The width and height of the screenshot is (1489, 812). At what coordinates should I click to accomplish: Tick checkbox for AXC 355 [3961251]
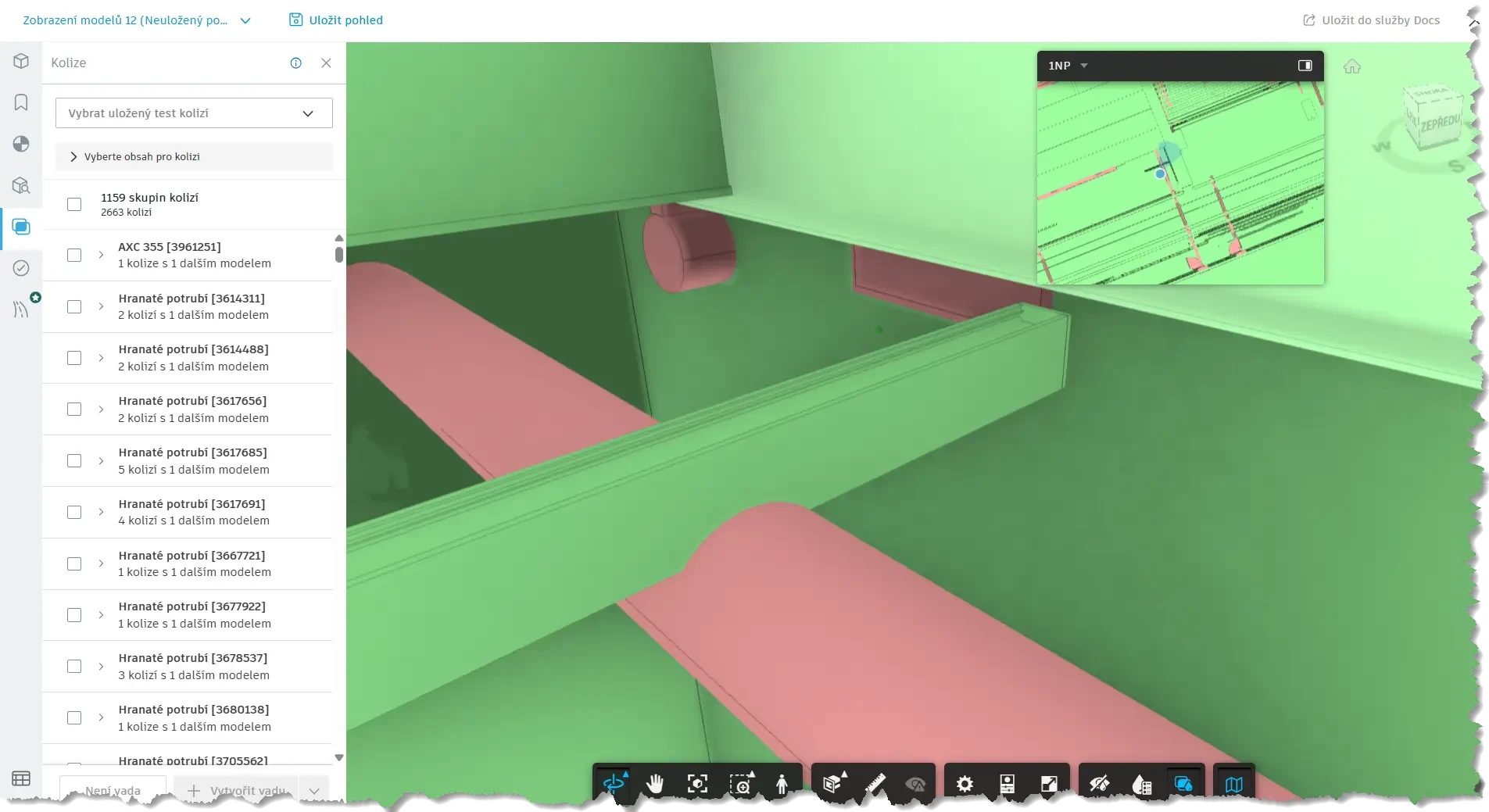pos(74,256)
